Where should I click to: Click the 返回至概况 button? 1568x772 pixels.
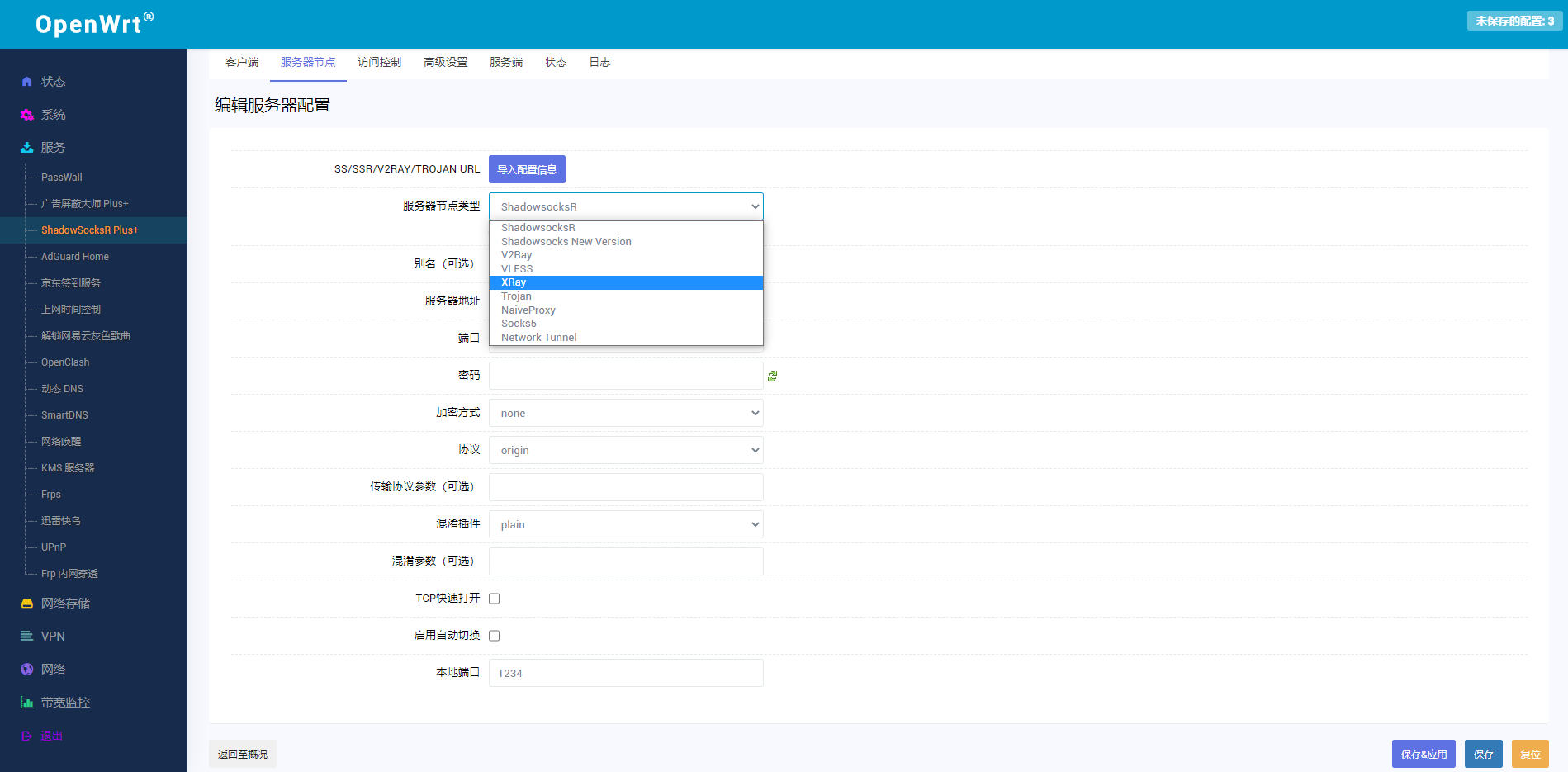tap(243, 754)
